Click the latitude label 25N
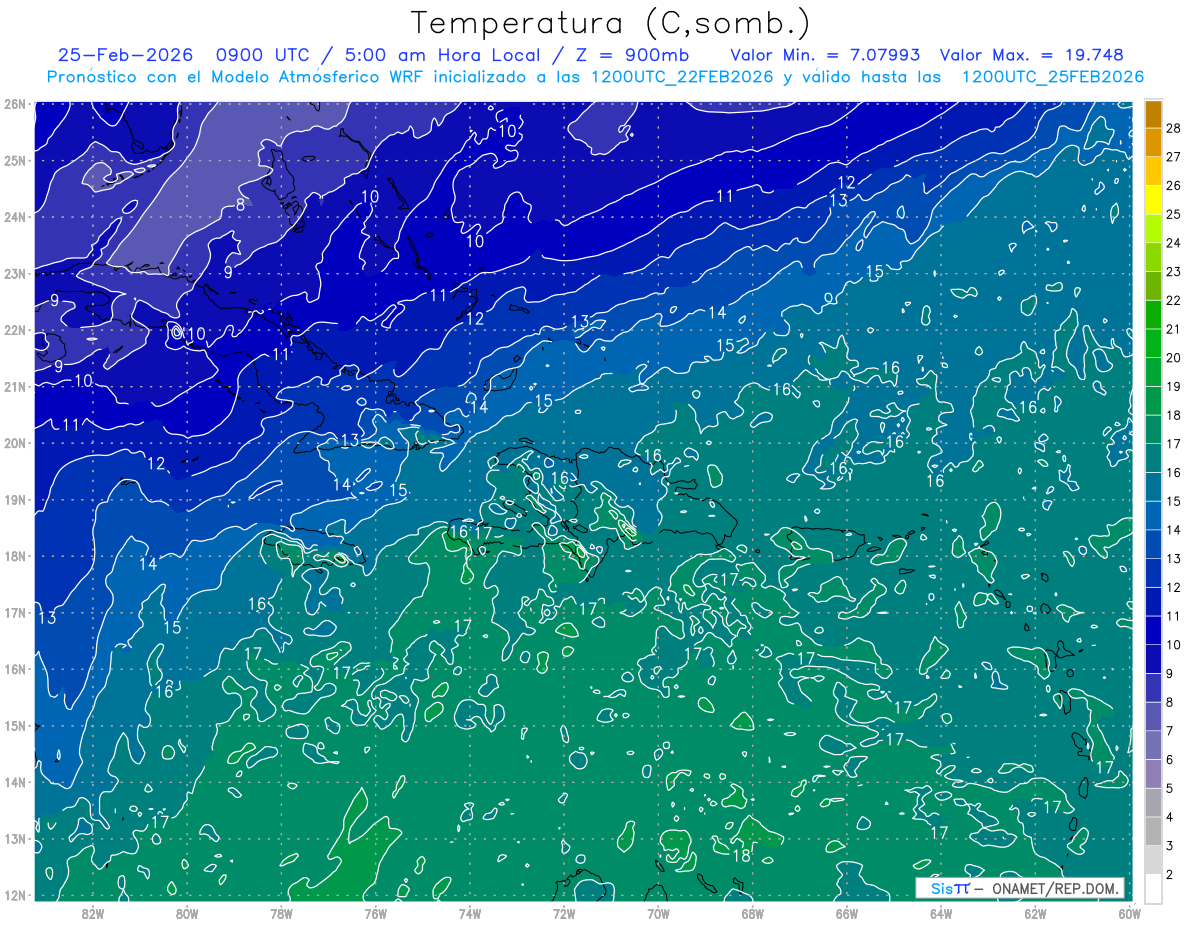Screen dimensions: 1200x927 tap(14, 161)
